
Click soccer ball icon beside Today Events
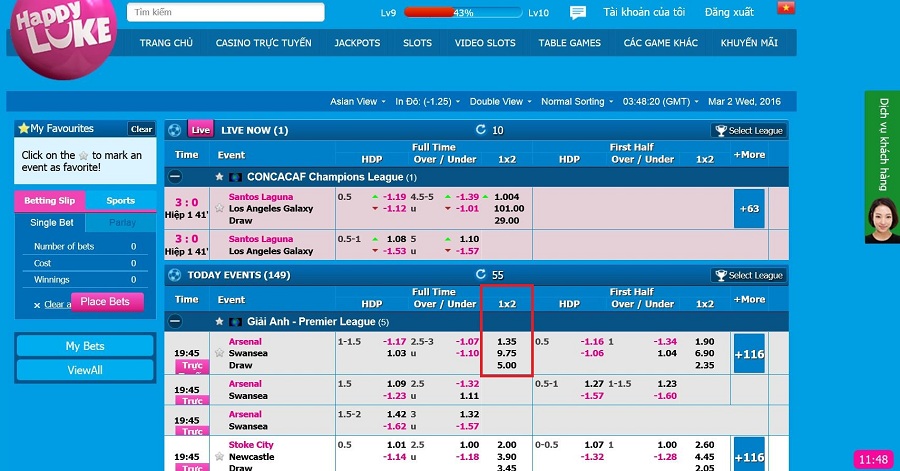tap(175, 275)
